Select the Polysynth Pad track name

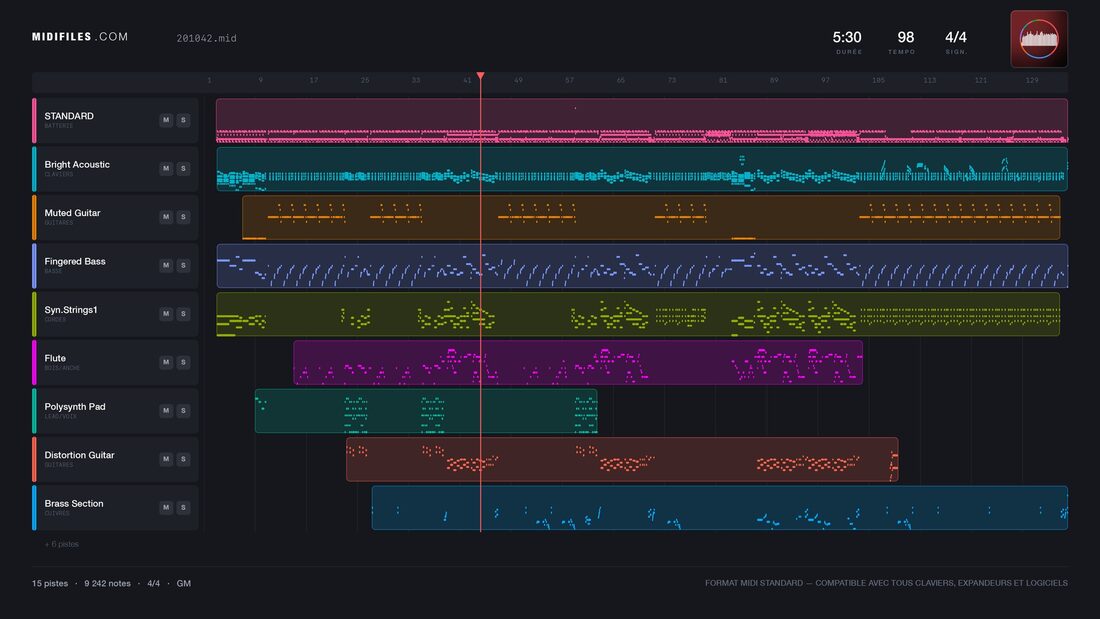(x=75, y=406)
